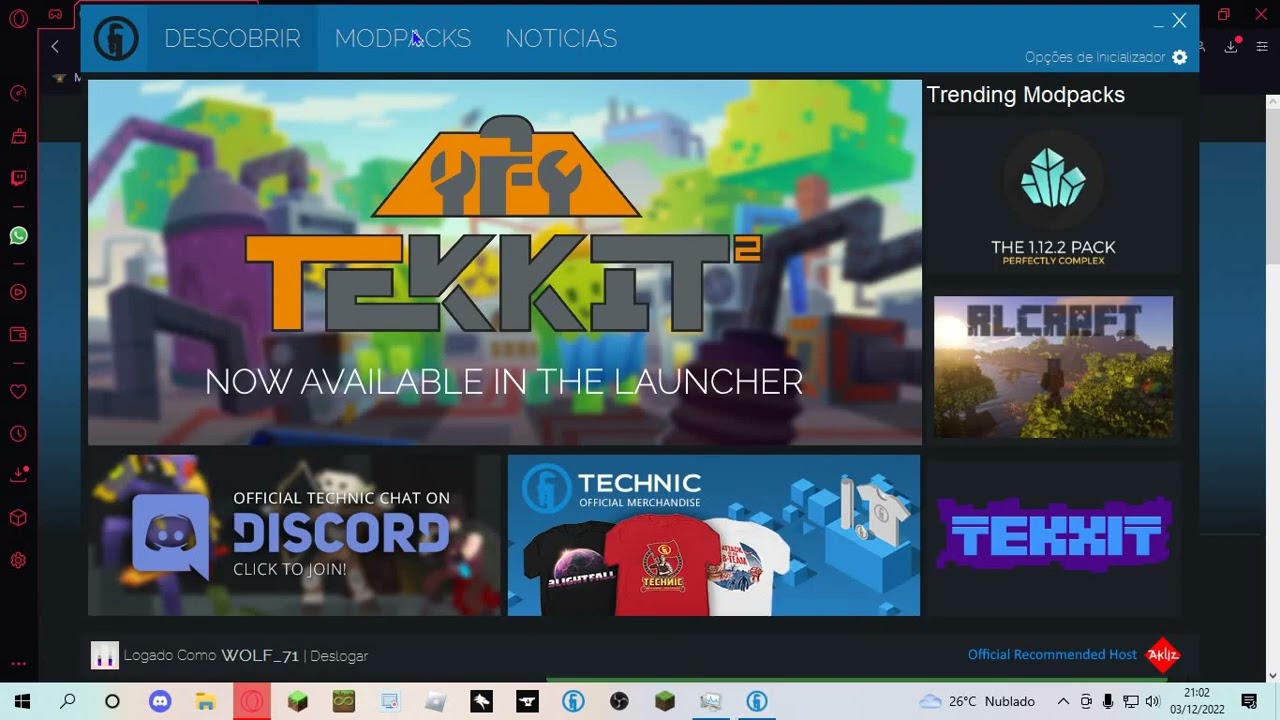Switch to the NOTICIAS tab
Image resolution: width=1280 pixels, height=720 pixels.
(x=561, y=38)
